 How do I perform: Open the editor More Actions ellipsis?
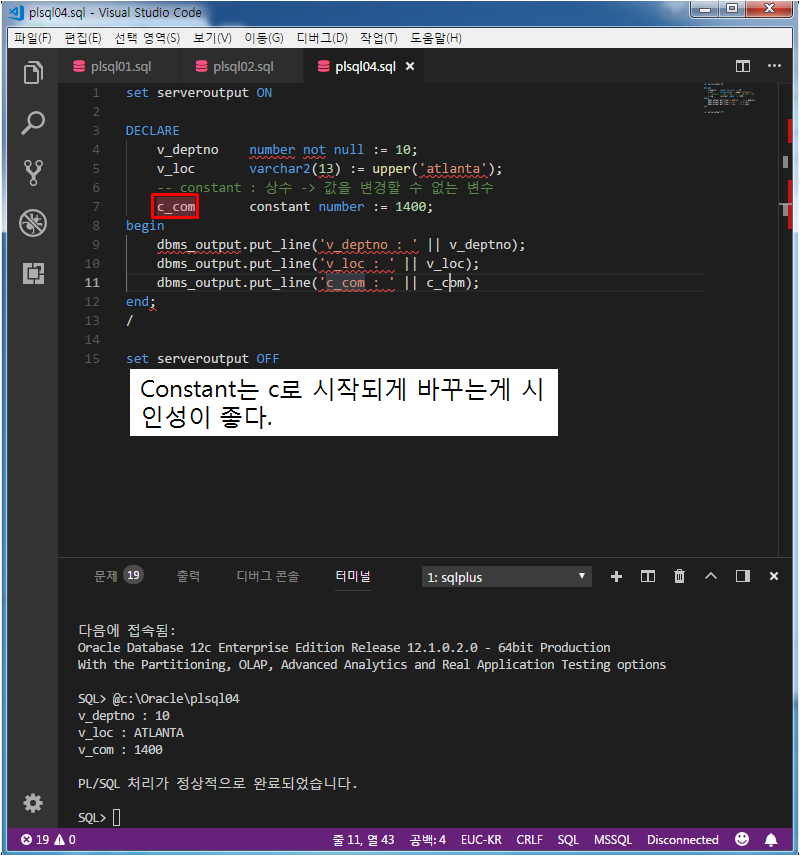(x=774, y=66)
